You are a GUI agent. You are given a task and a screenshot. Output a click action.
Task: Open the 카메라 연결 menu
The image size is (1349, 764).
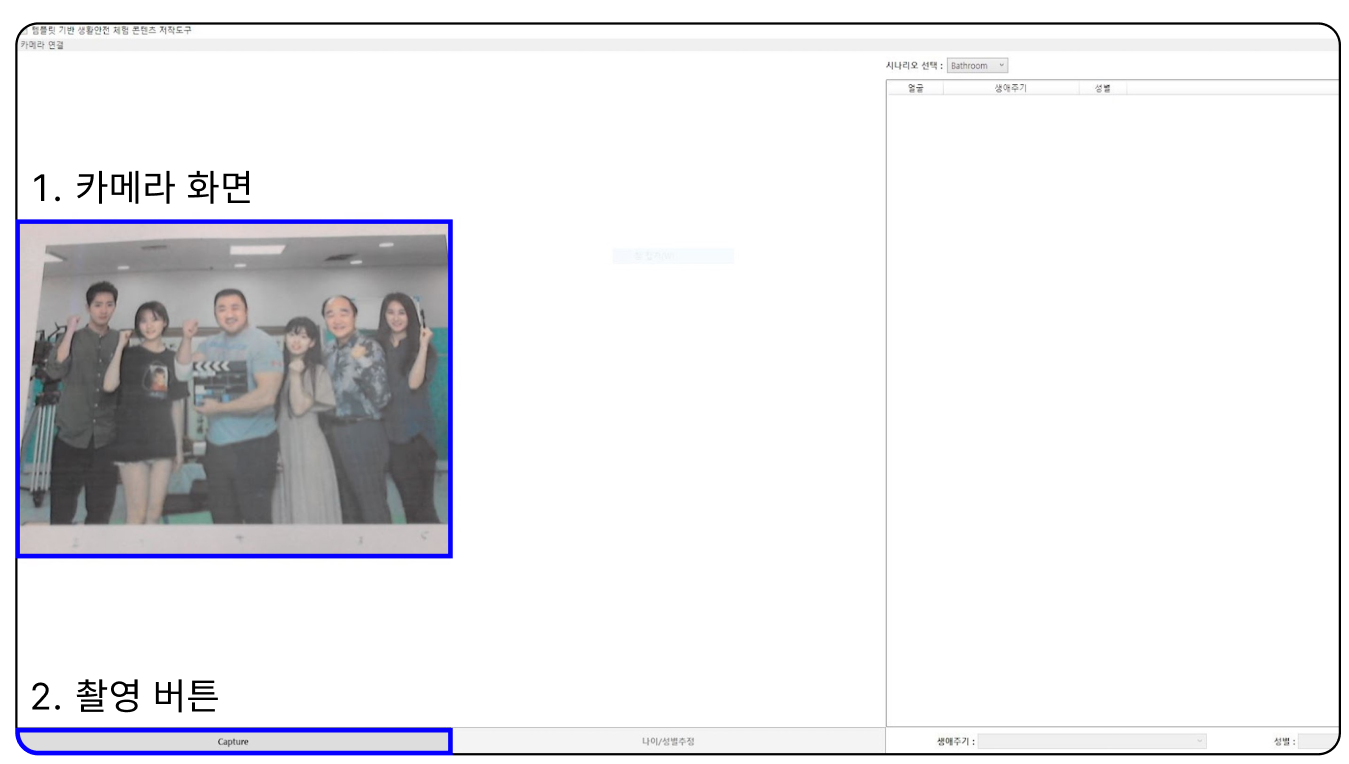pos(41,45)
